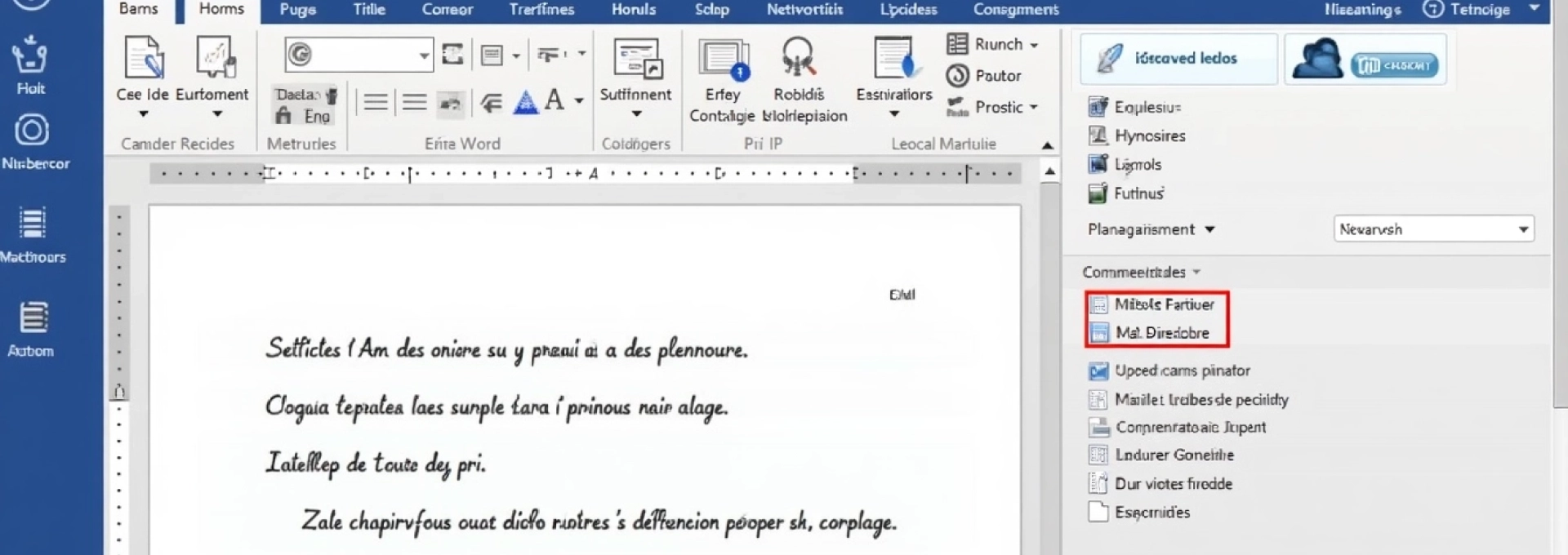Click the Prostic icon
Screen dimensions: 1568x555
pos(956,107)
